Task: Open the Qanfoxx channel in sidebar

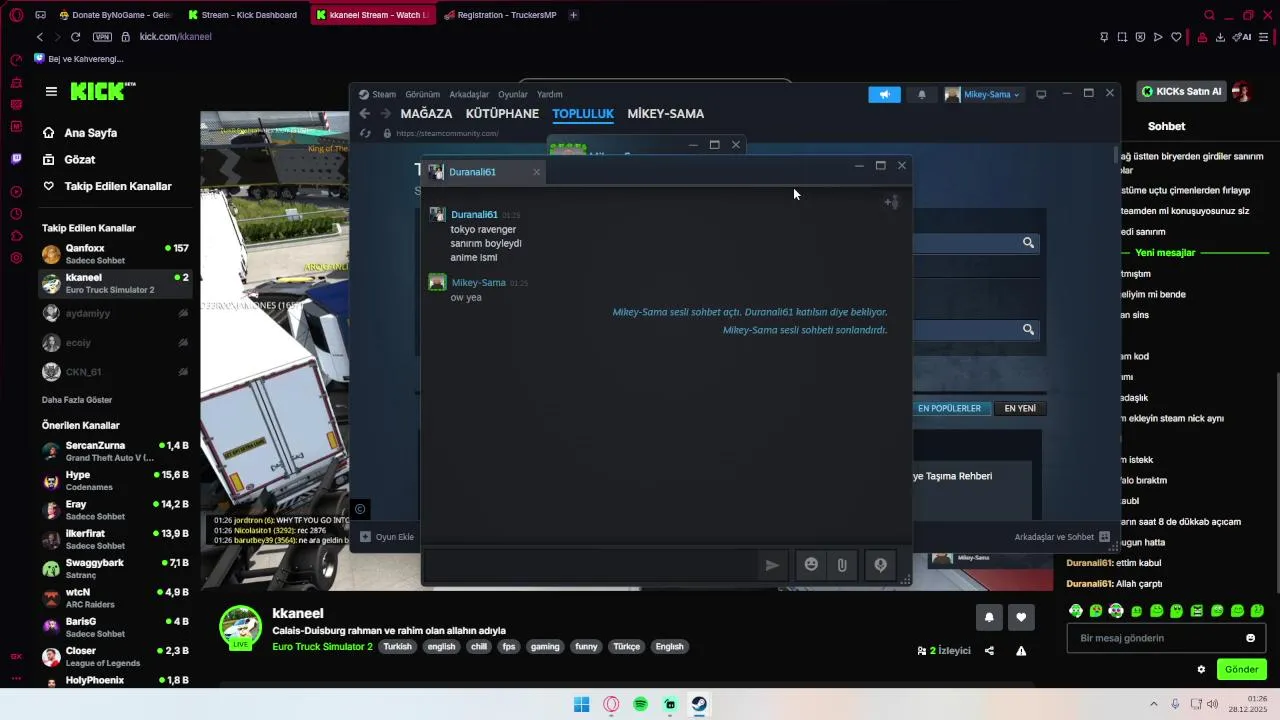Action: pyautogui.click(x=115, y=254)
